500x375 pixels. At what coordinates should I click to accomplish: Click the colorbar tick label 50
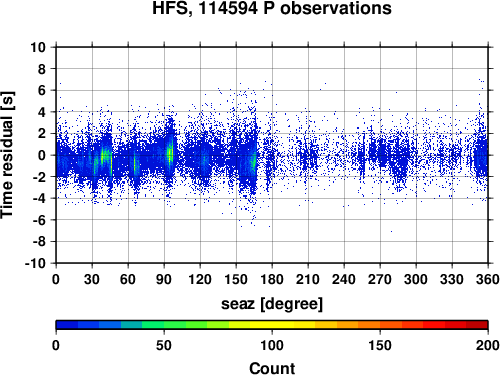pos(164,345)
